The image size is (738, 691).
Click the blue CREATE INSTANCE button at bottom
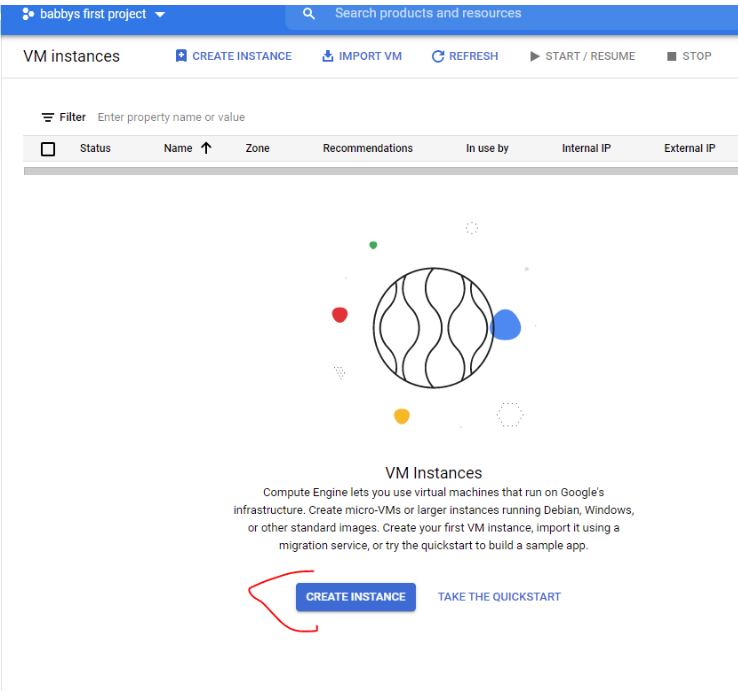click(356, 597)
